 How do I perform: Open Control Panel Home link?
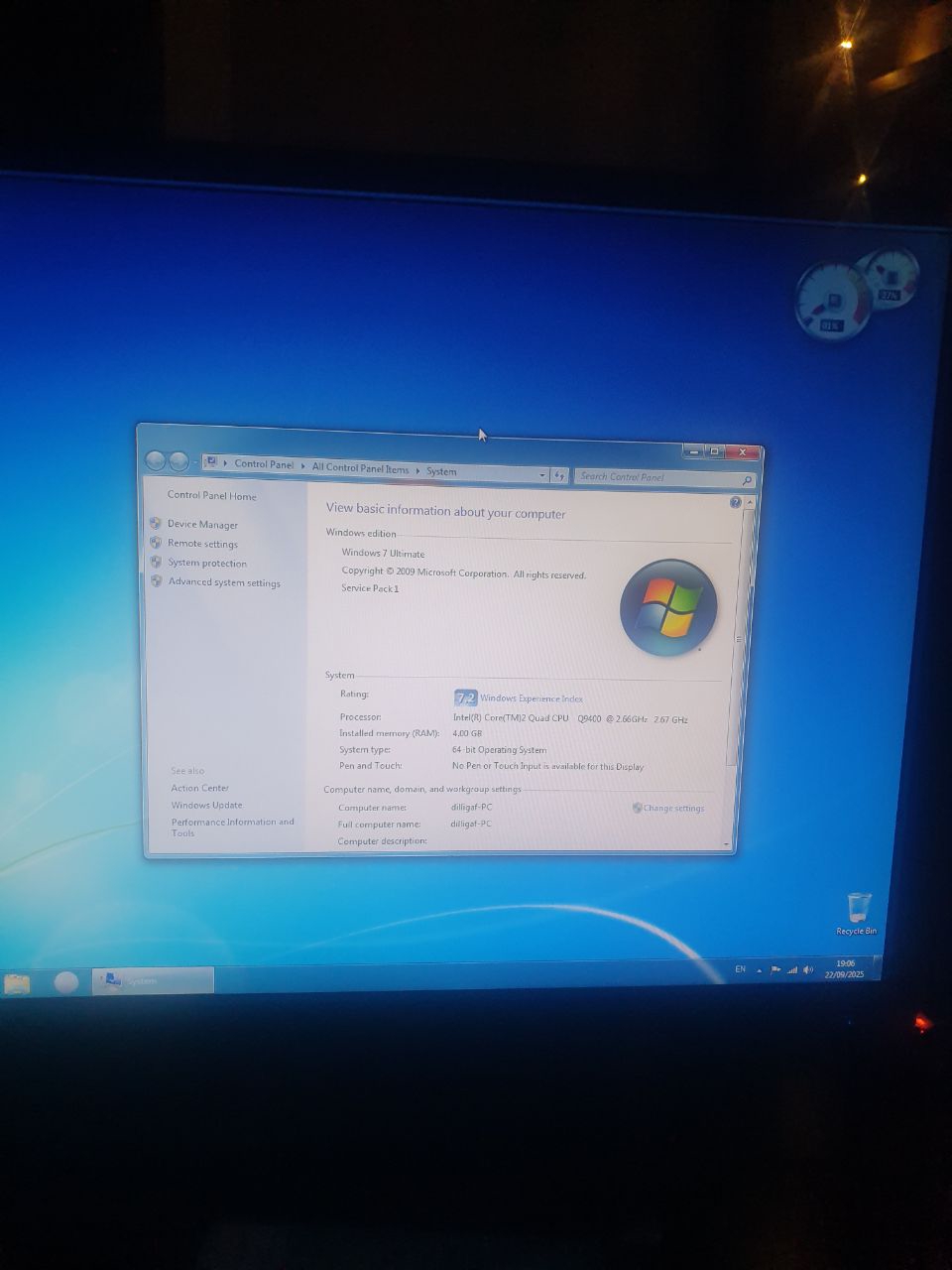coord(211,495)
